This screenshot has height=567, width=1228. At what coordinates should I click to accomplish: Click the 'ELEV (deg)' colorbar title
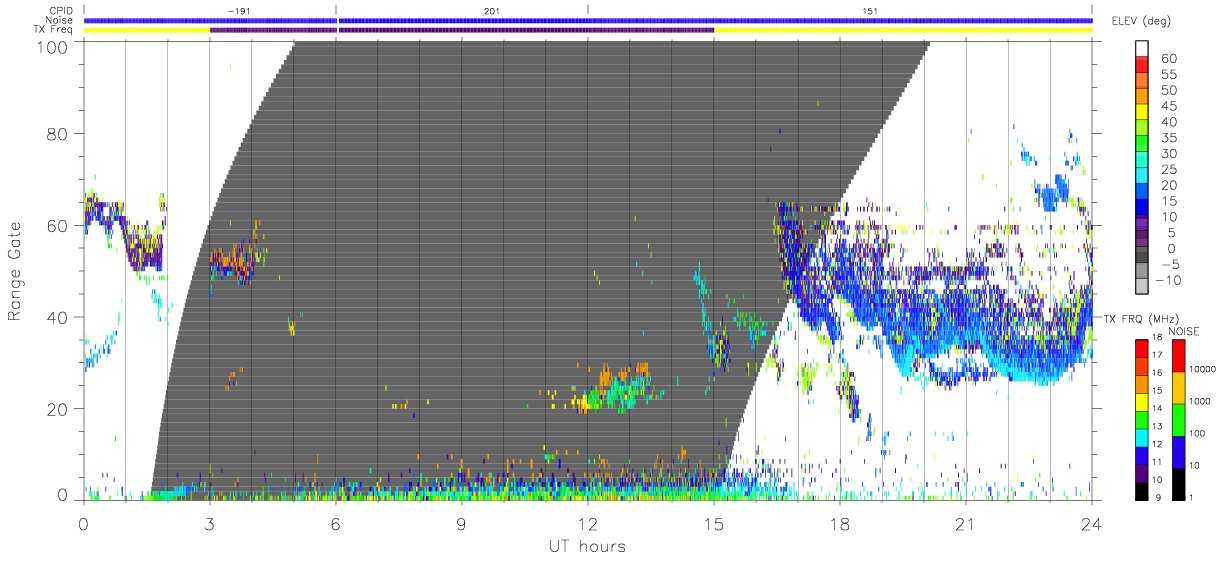point(1142,21)
